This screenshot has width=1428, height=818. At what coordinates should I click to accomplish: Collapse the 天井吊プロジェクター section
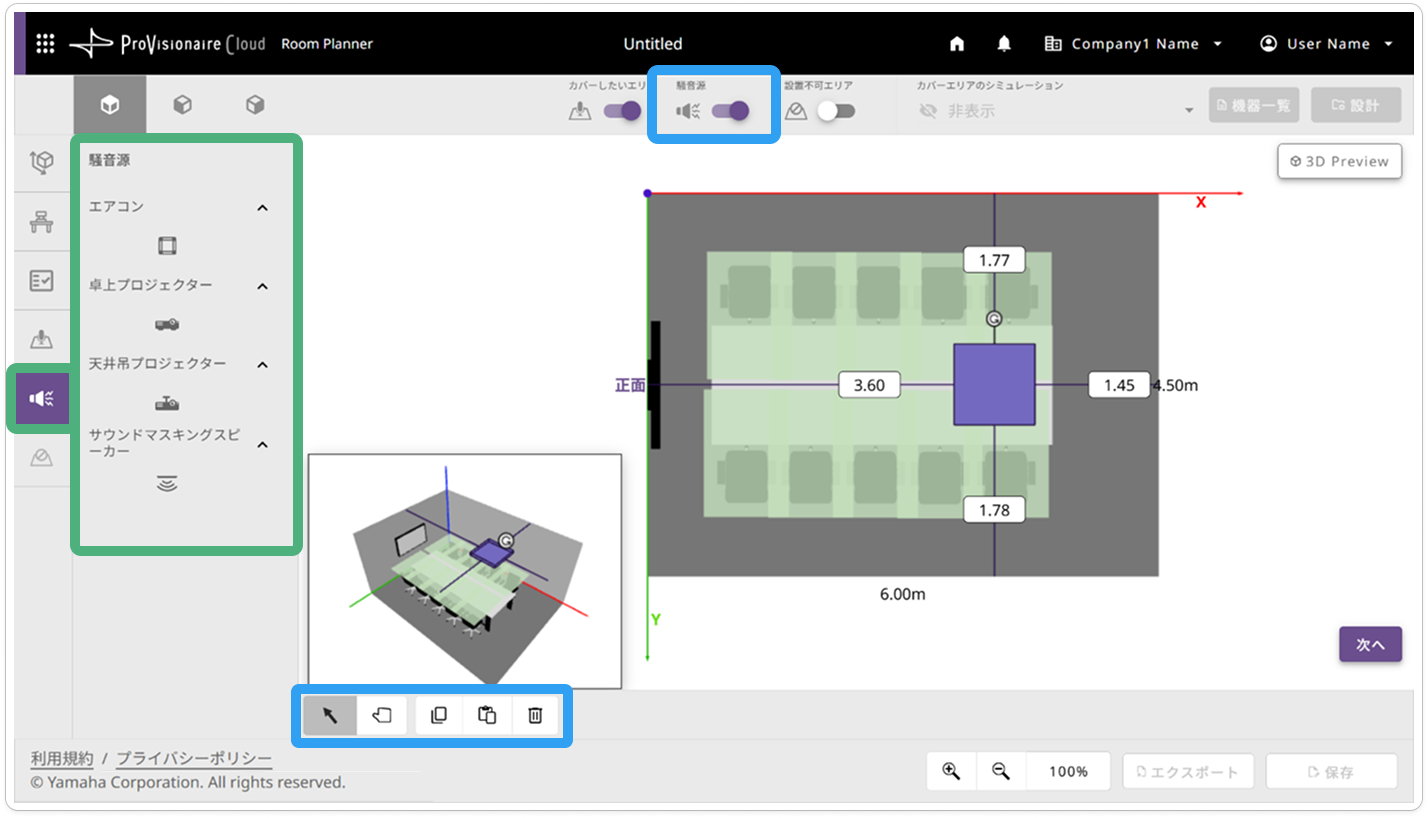pos(263,365)
